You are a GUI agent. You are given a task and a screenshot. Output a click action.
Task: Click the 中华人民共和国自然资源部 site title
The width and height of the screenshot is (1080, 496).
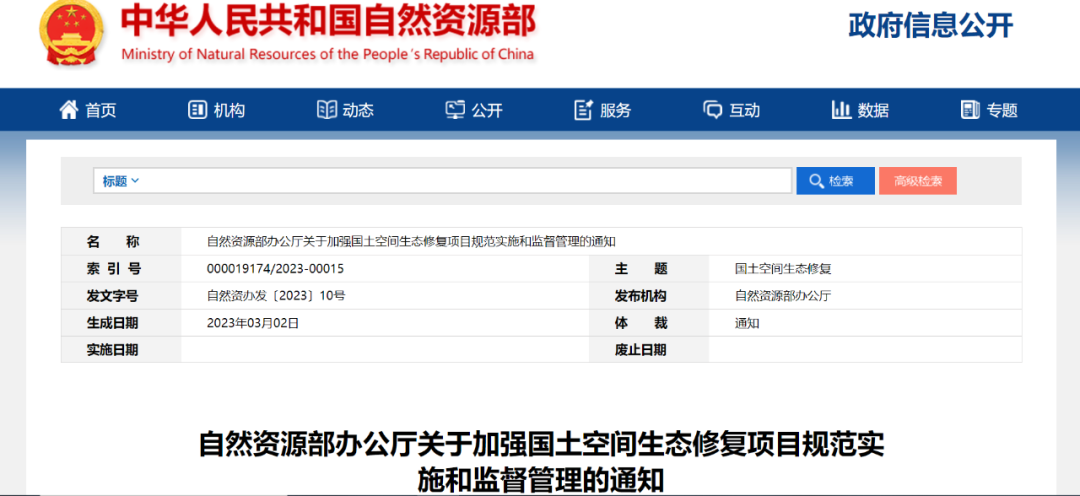point(328,22)
